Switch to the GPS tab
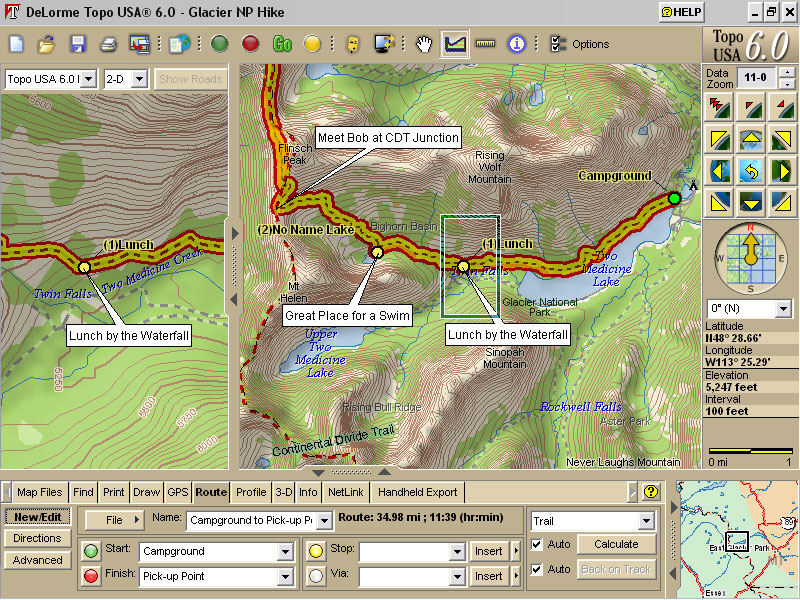Screen dimensions: 800x600 (178, 492)
